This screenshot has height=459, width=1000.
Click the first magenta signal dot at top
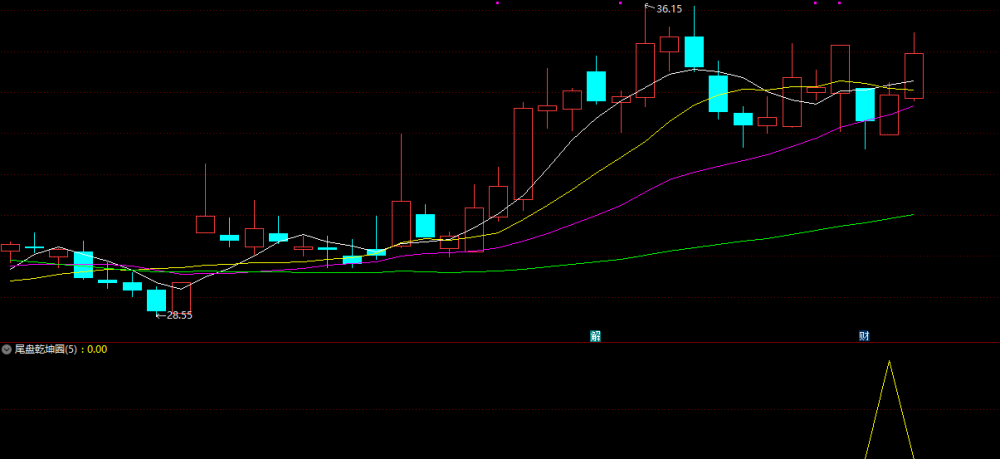[x=497, y=3]
